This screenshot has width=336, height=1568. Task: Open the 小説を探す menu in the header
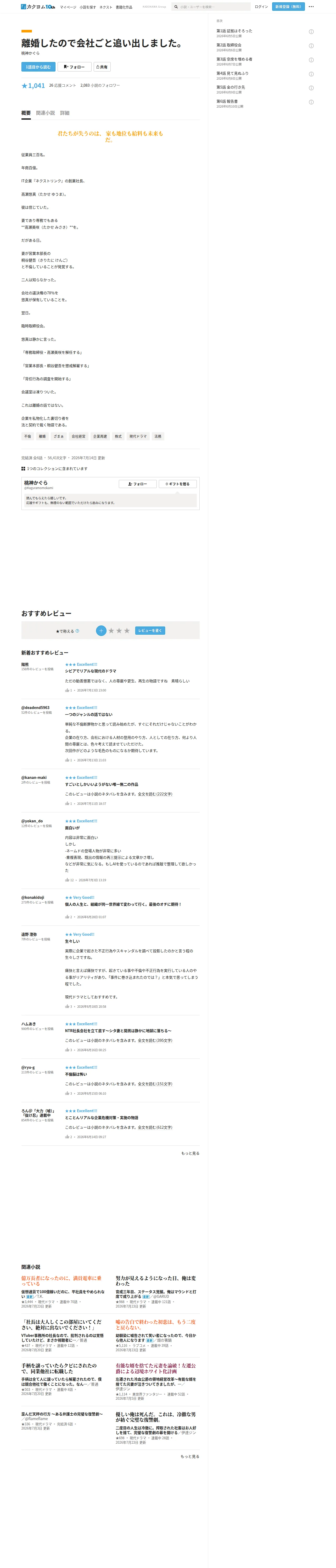(x=88, y=7)
